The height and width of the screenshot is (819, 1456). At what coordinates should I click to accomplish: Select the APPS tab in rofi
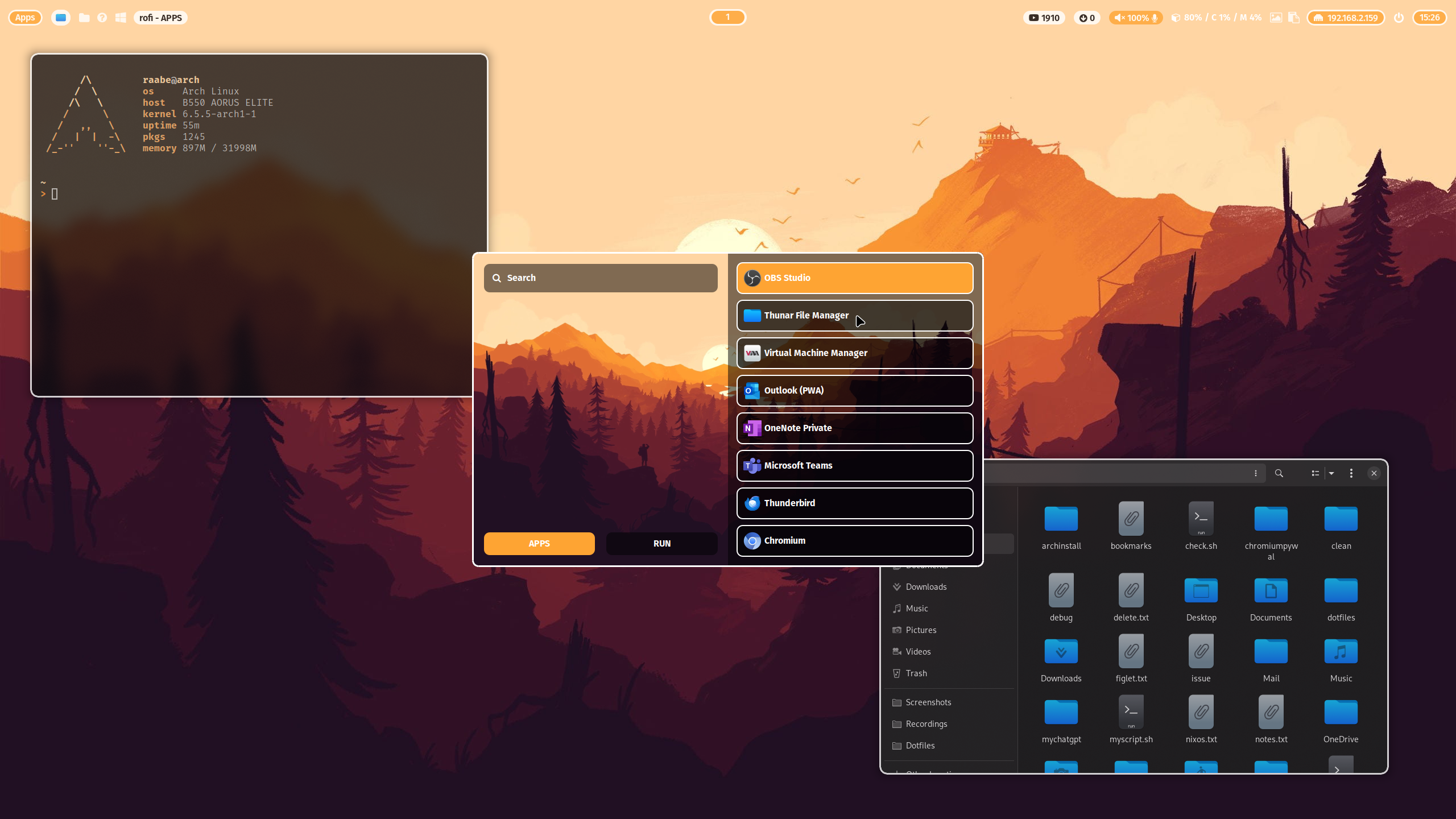539,543
